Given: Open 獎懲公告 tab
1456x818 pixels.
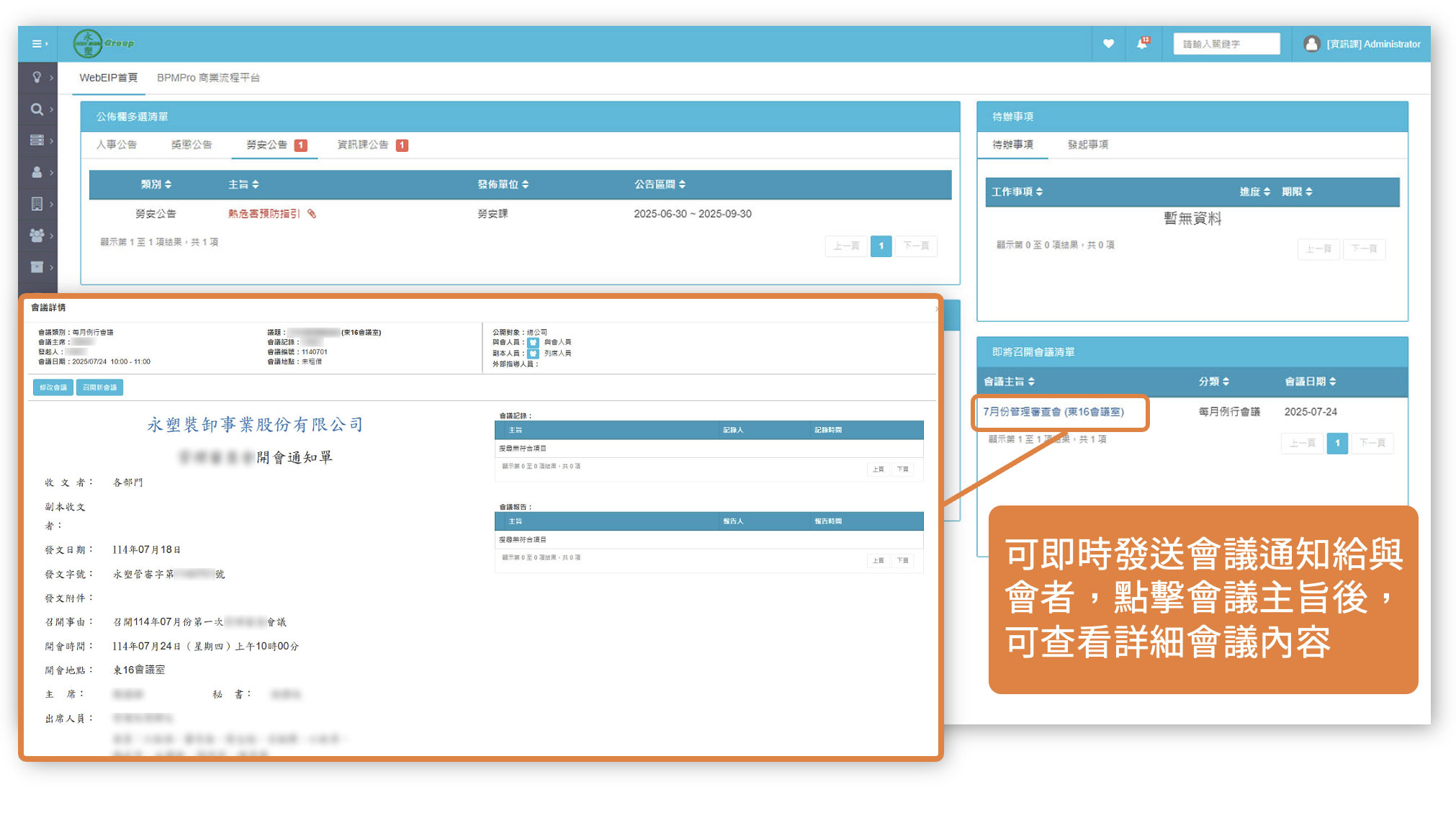Looking at the screenshot, I should coord(192,145).
